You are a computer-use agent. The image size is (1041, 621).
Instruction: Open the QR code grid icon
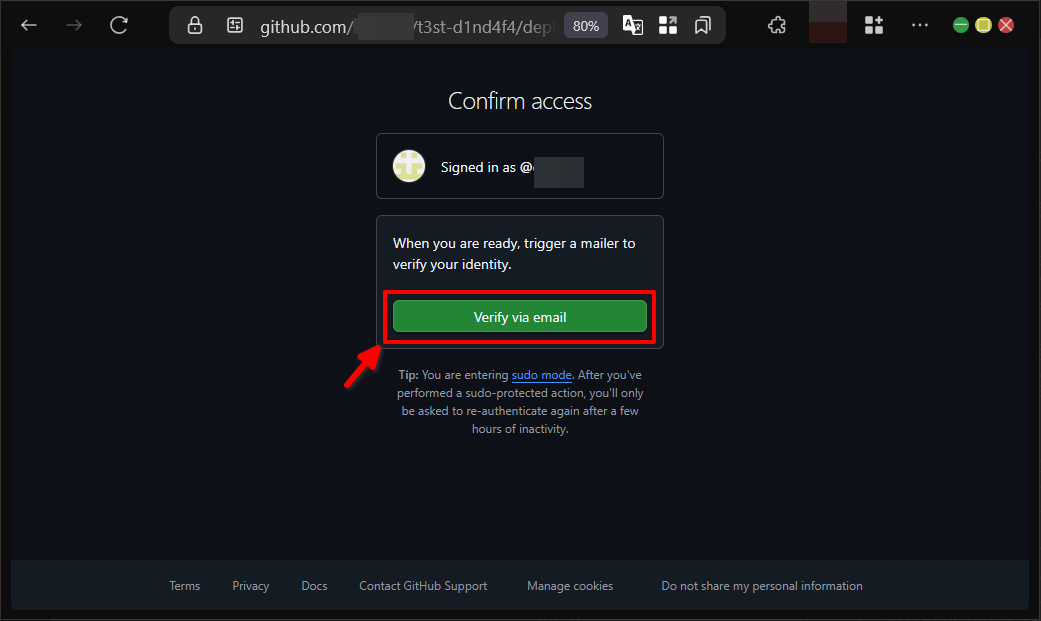pos(668,25)
